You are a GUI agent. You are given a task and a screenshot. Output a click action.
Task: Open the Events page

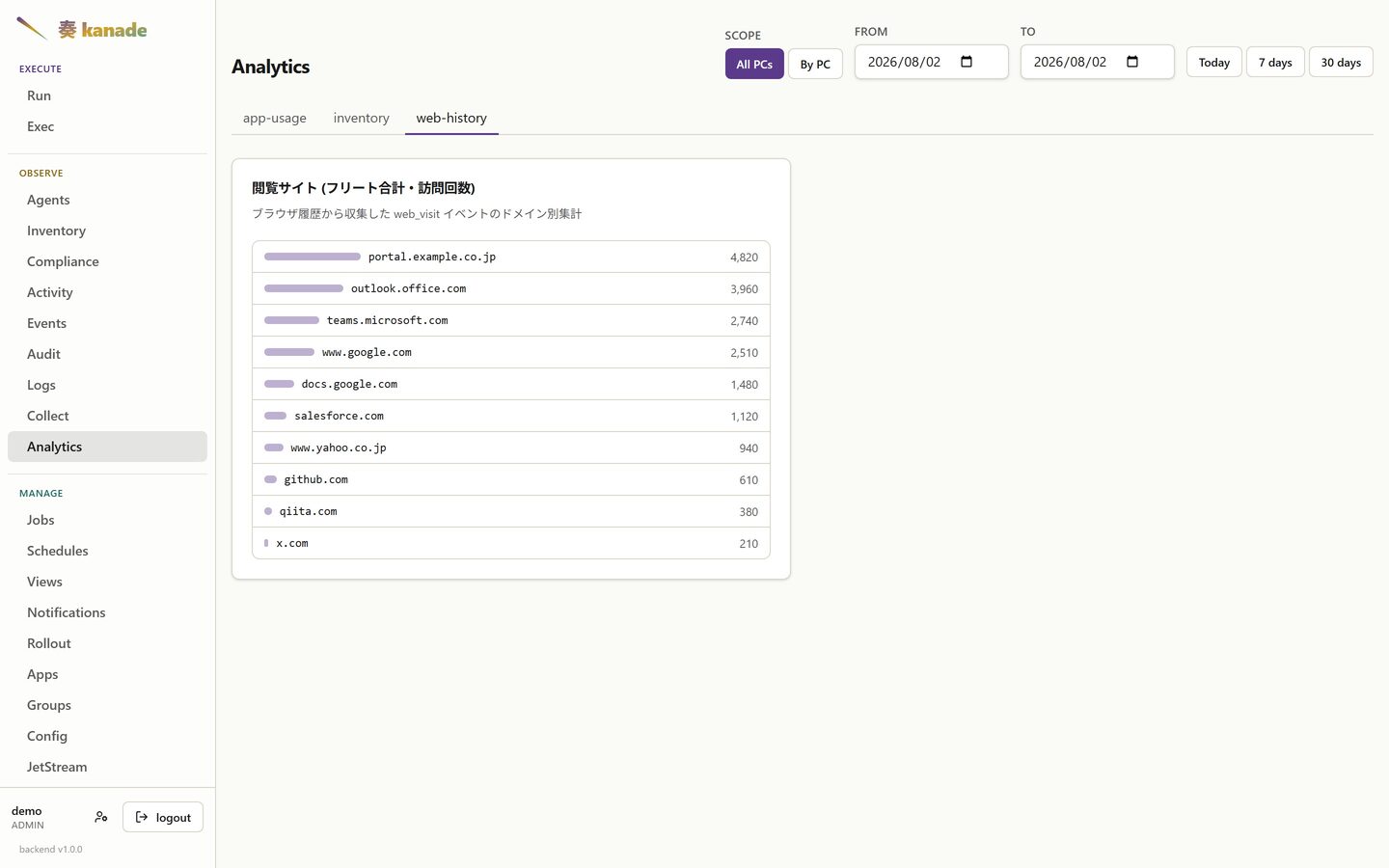[107, 323]
